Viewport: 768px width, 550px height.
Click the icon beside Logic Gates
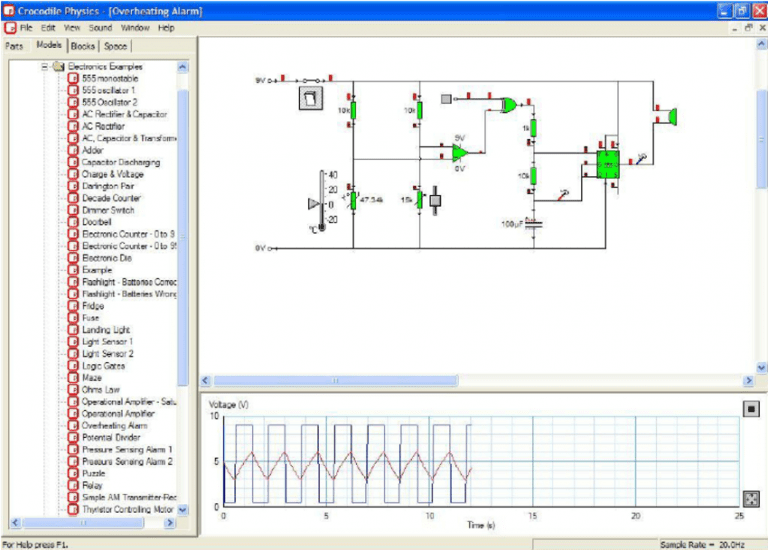coord(73,366)
